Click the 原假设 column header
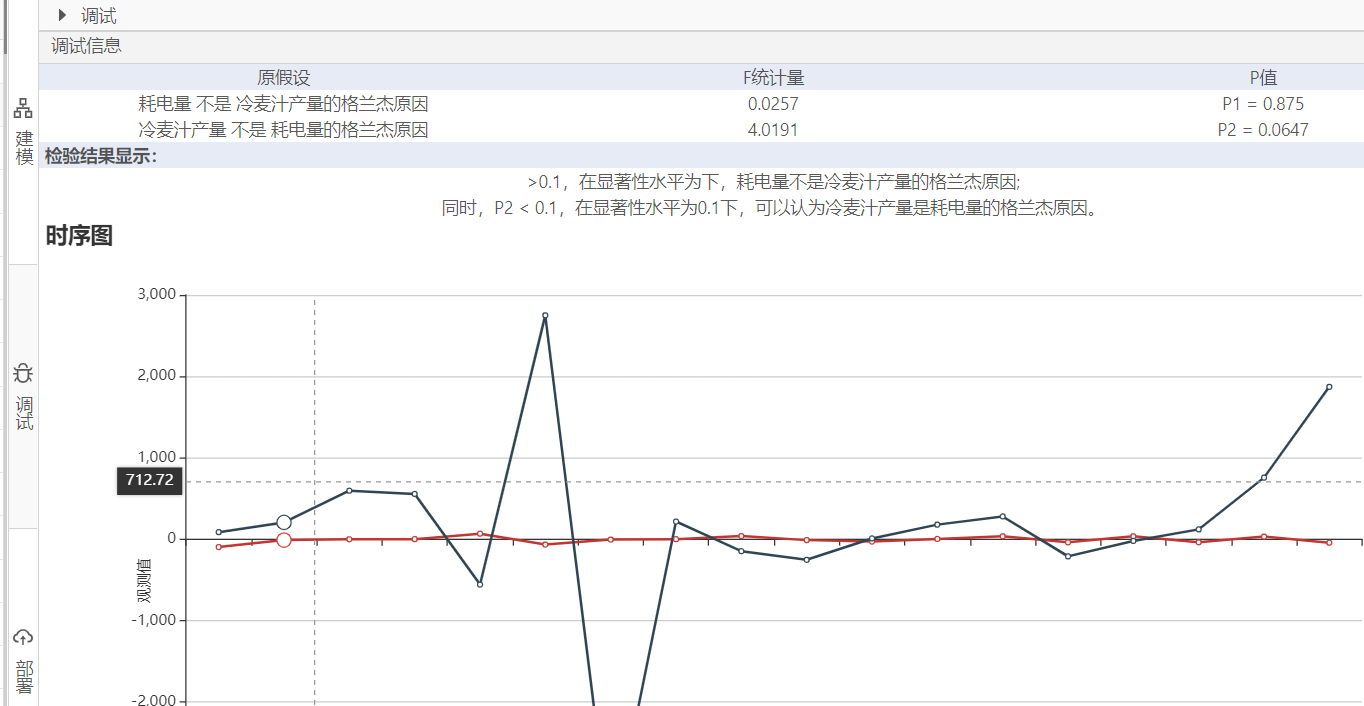 click(284, 78)
